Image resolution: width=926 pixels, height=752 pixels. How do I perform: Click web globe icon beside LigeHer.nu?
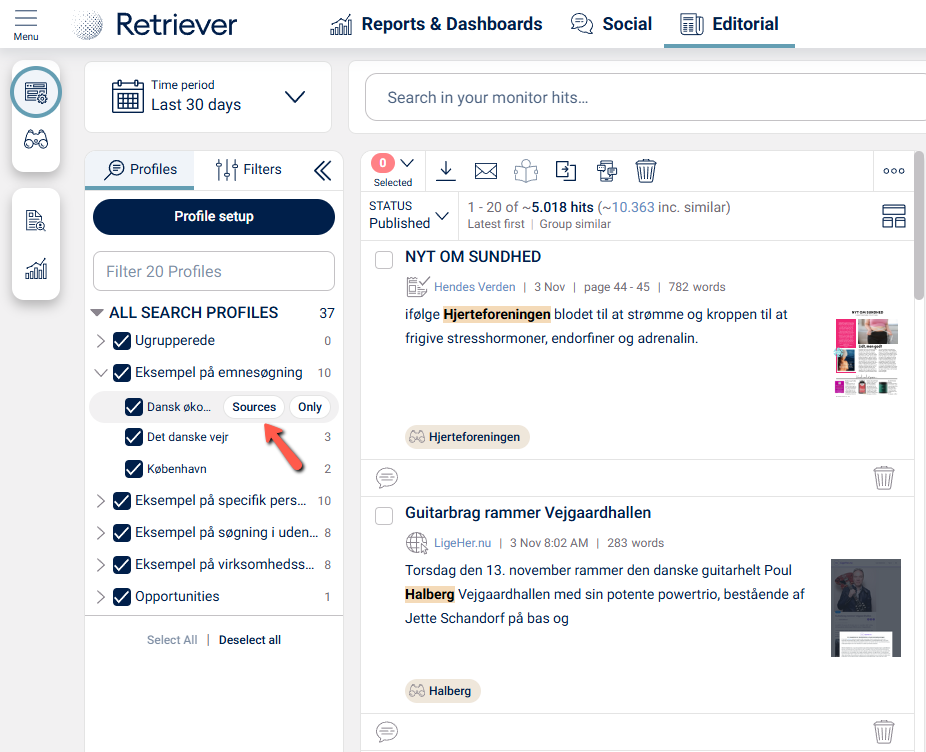pos(417,542)
